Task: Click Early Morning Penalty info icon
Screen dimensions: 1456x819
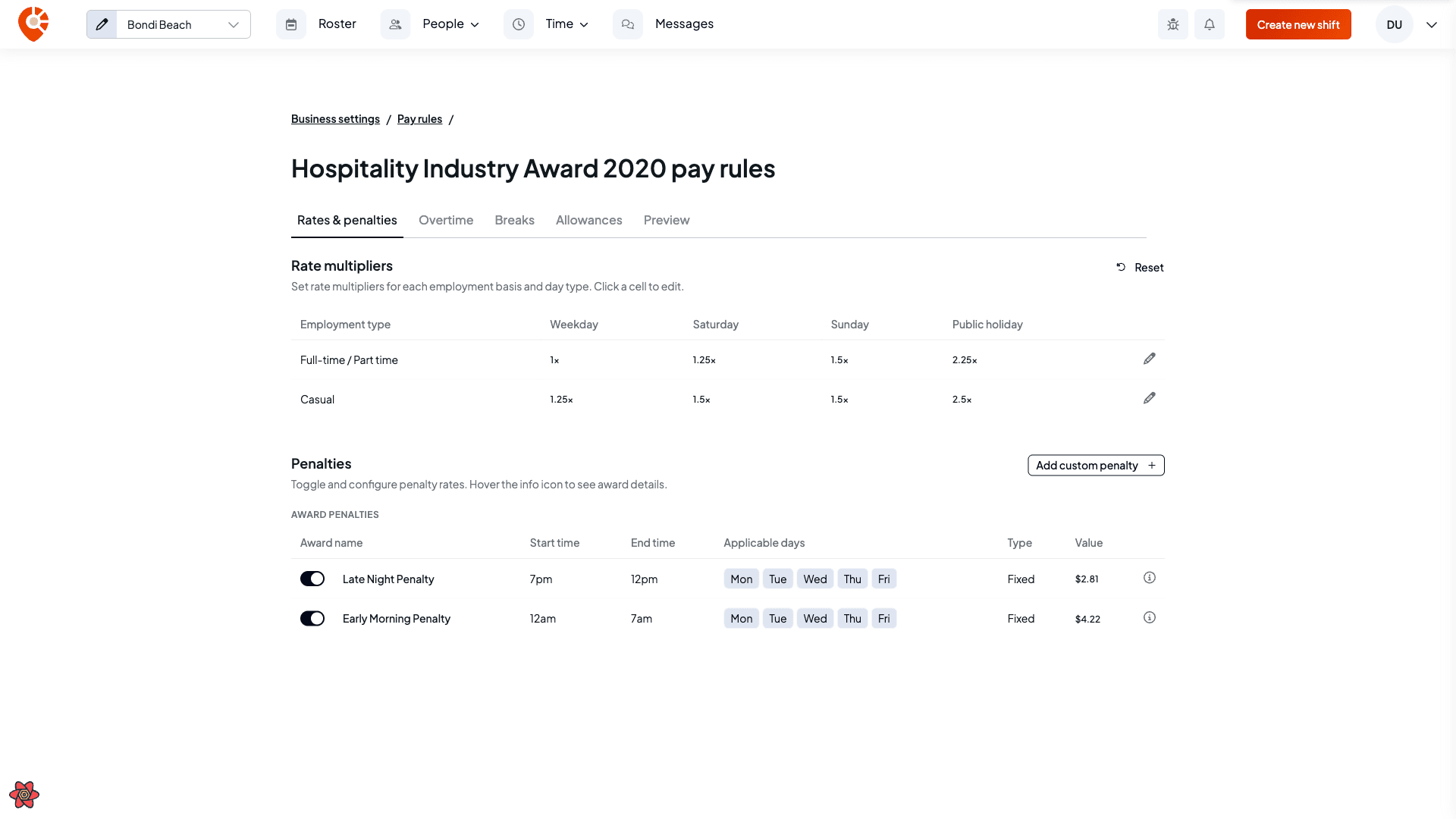Action: pos(1150,617)
